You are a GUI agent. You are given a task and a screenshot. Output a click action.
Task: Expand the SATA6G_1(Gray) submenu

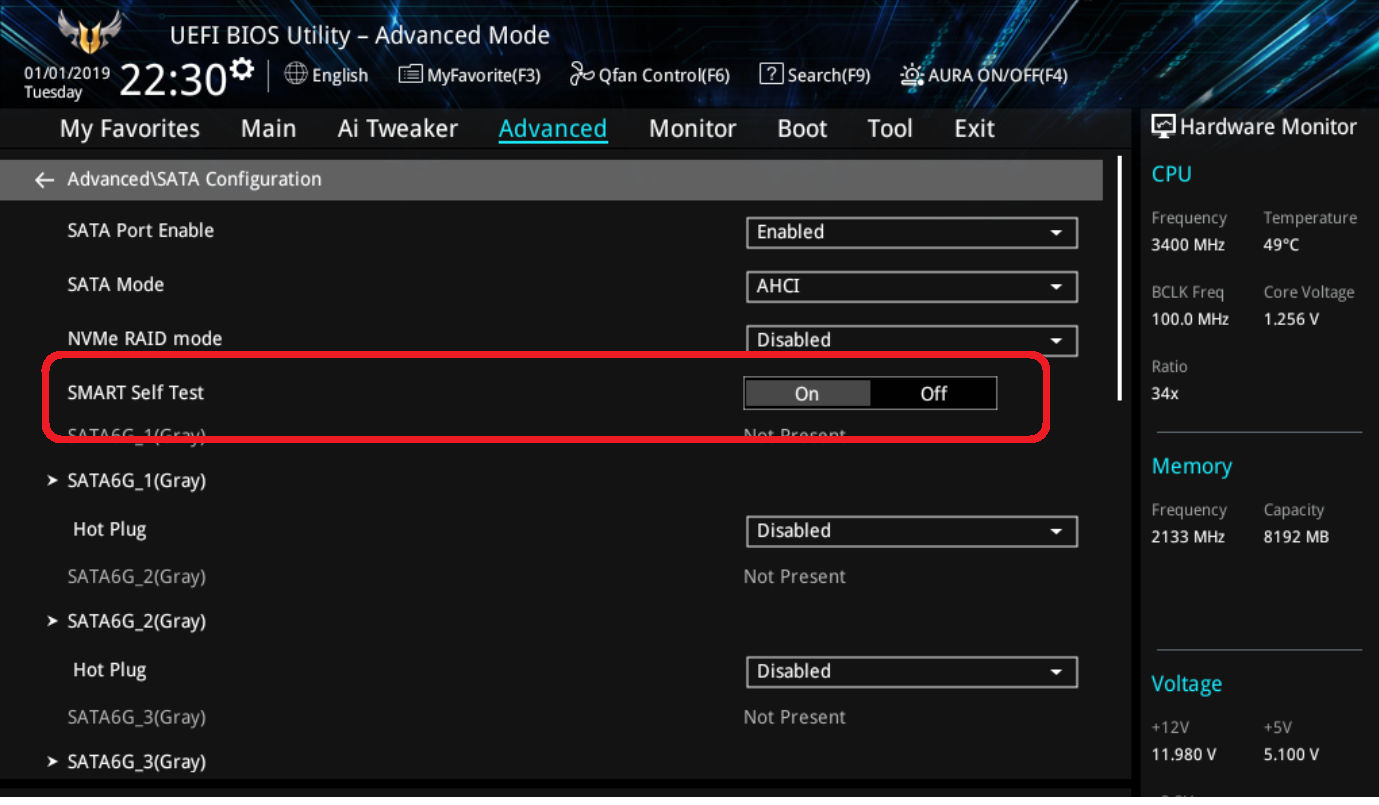click(x=127, y=480)
